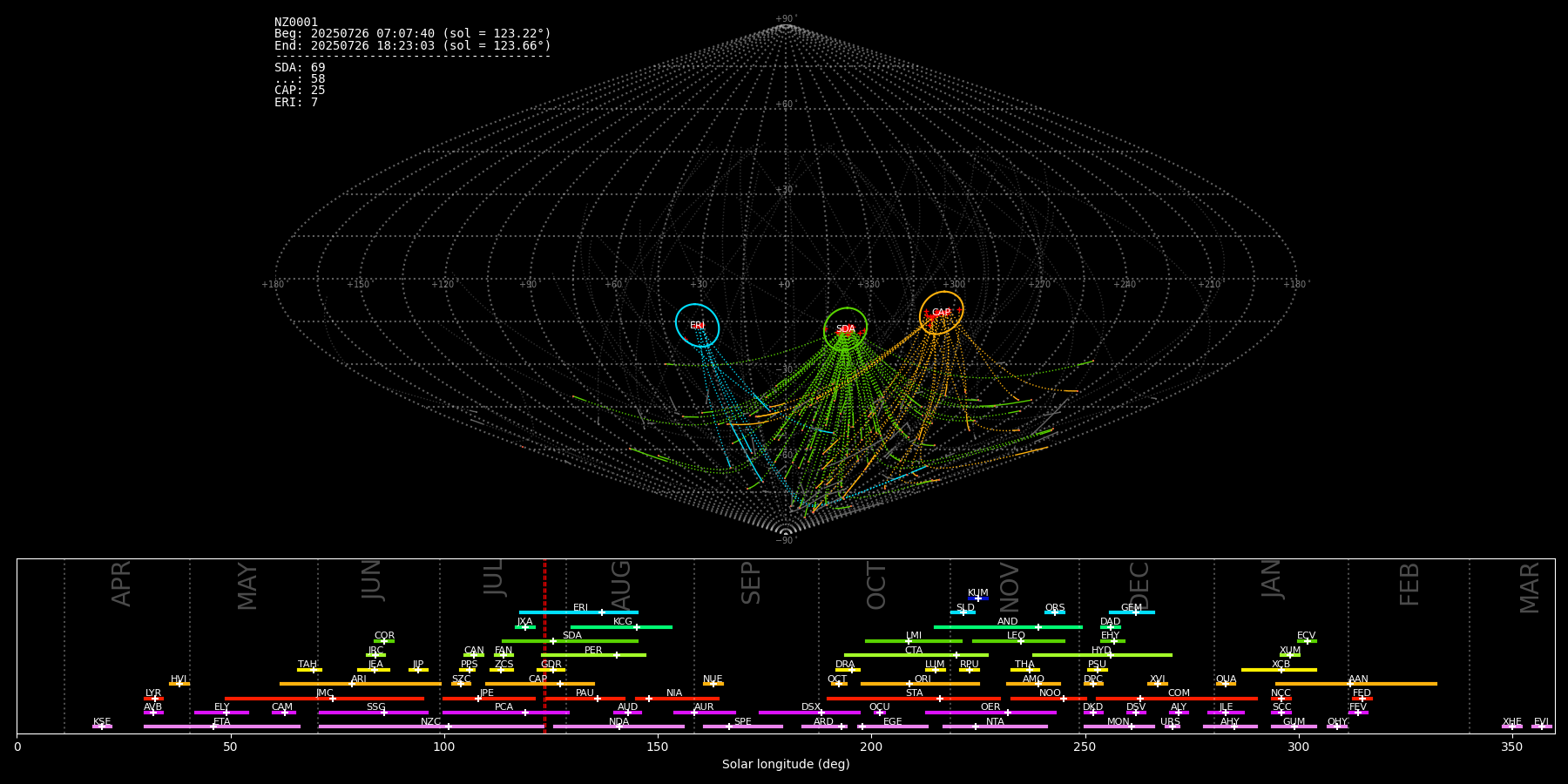Click the JXA shower label
This screenshot has height=784, width=1568.
(524, 621)
